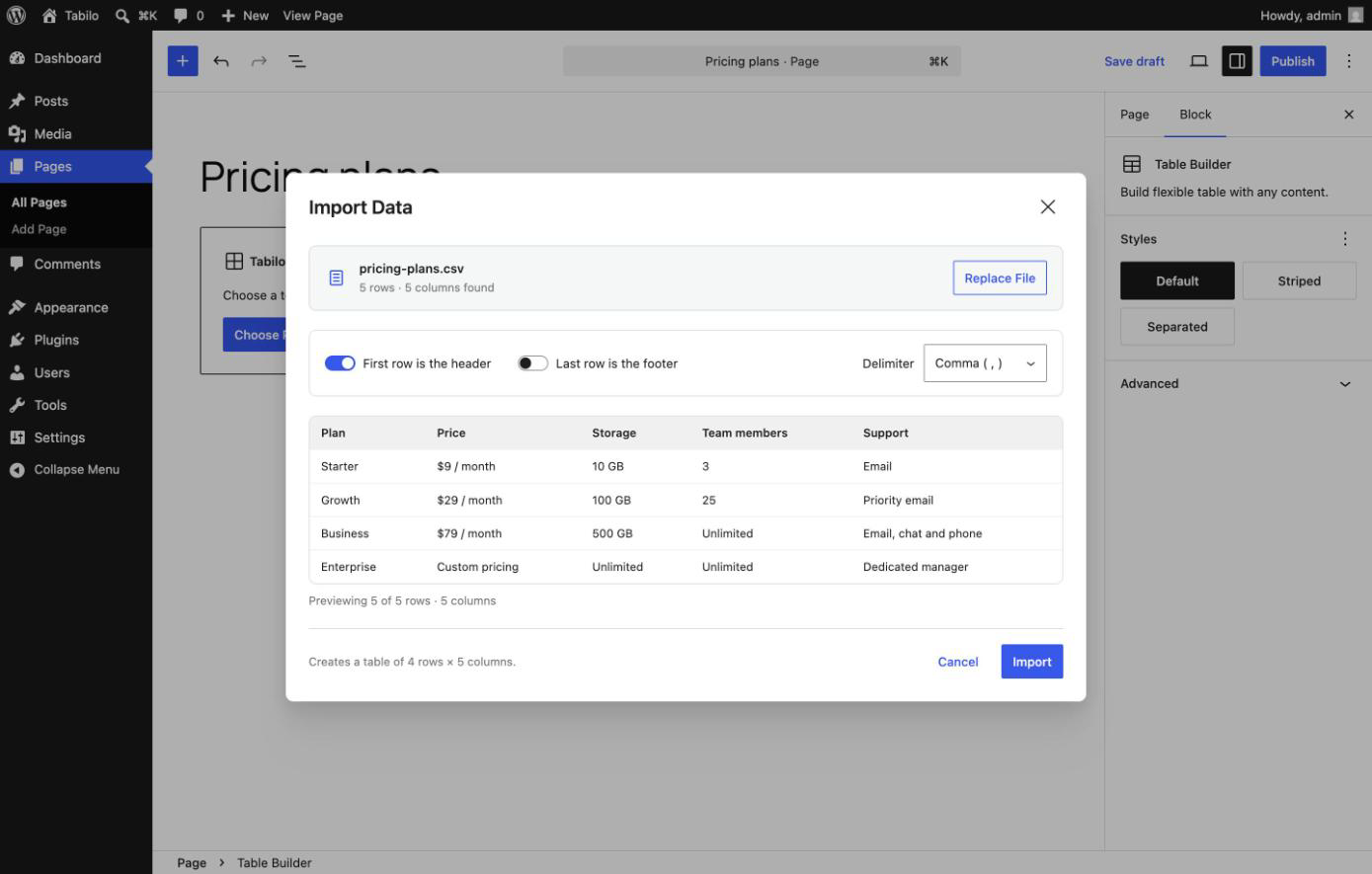Image resolution: width=1372 pixels, height=874 pixels.
Task: Close the Import Data dialog
Action: point(1048,206)
